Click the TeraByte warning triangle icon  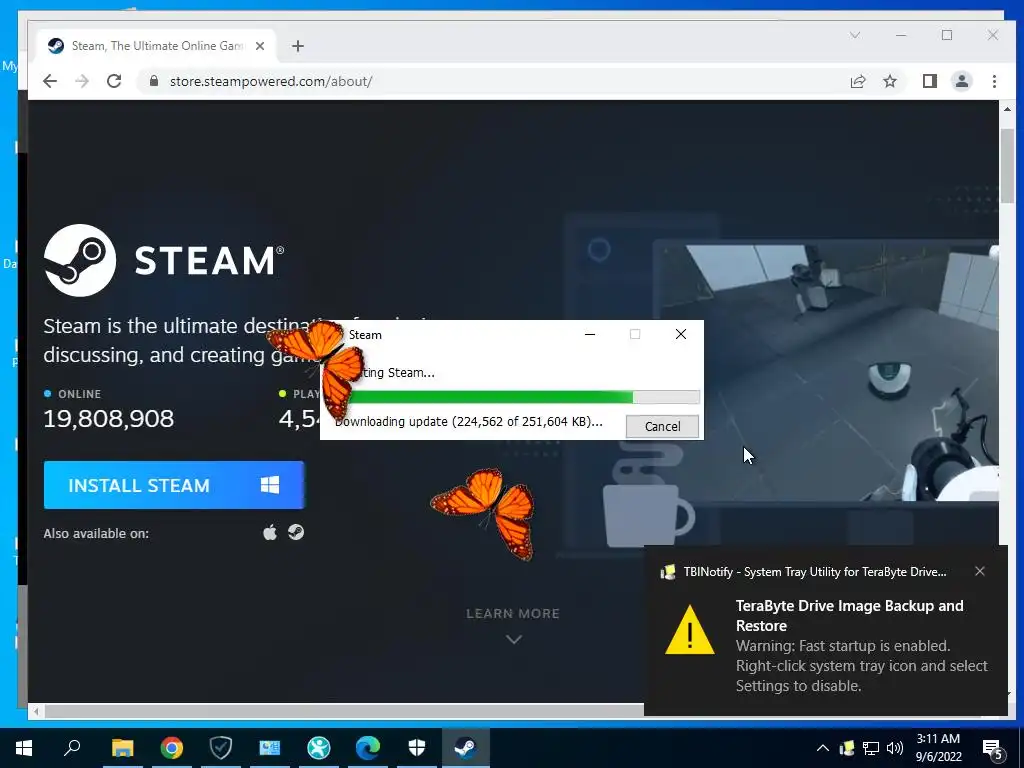tap(690, 630)
